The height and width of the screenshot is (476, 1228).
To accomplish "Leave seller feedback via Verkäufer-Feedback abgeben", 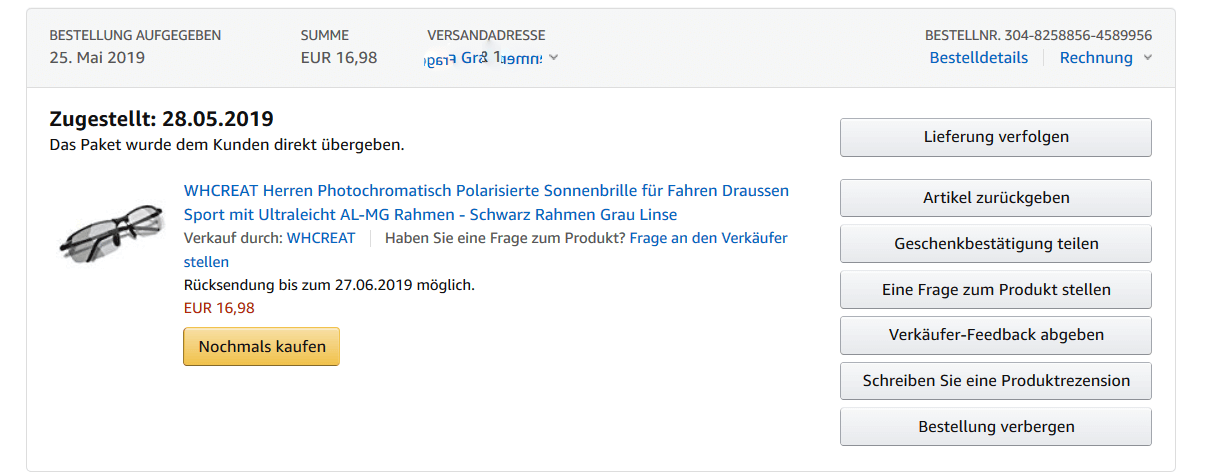I will tap(995, 335).
